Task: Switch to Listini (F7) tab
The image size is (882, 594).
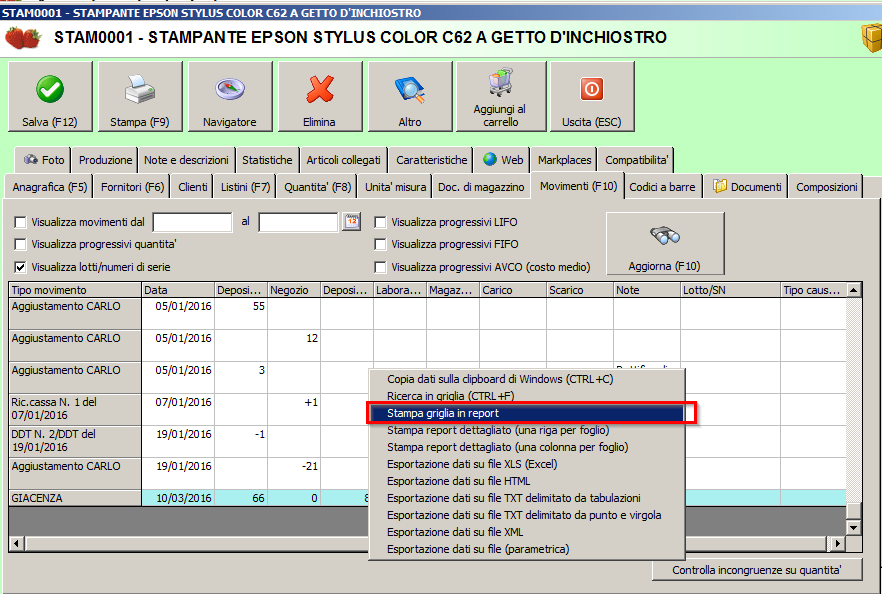Action: click(245, 187)
